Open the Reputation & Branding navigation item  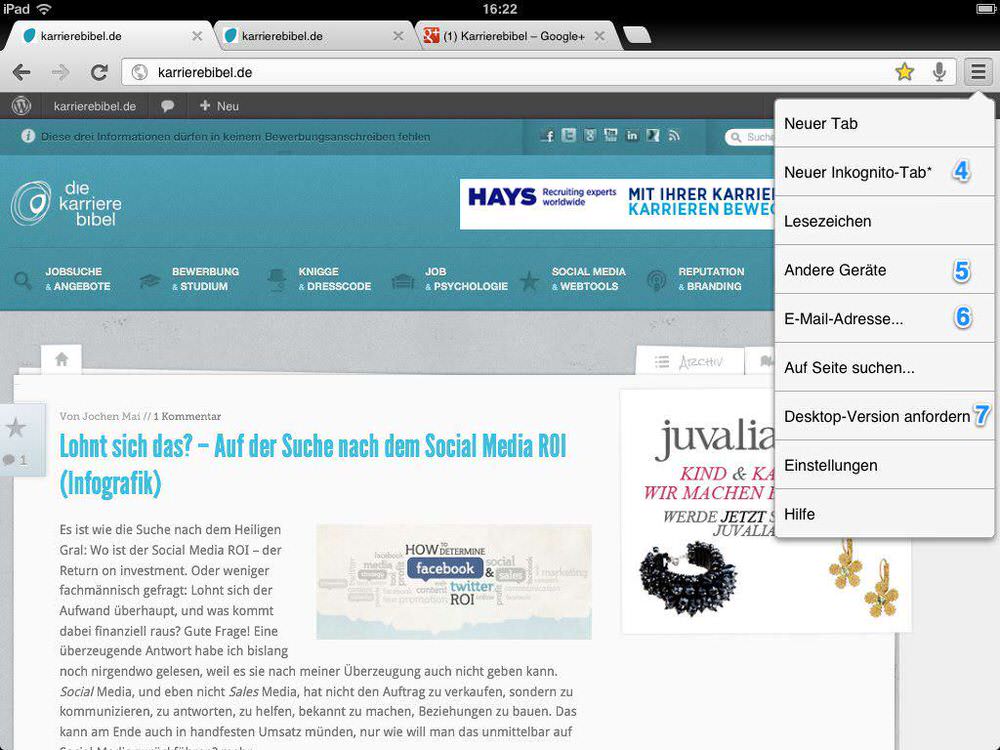pyautogui.click(x=695, y=279)
